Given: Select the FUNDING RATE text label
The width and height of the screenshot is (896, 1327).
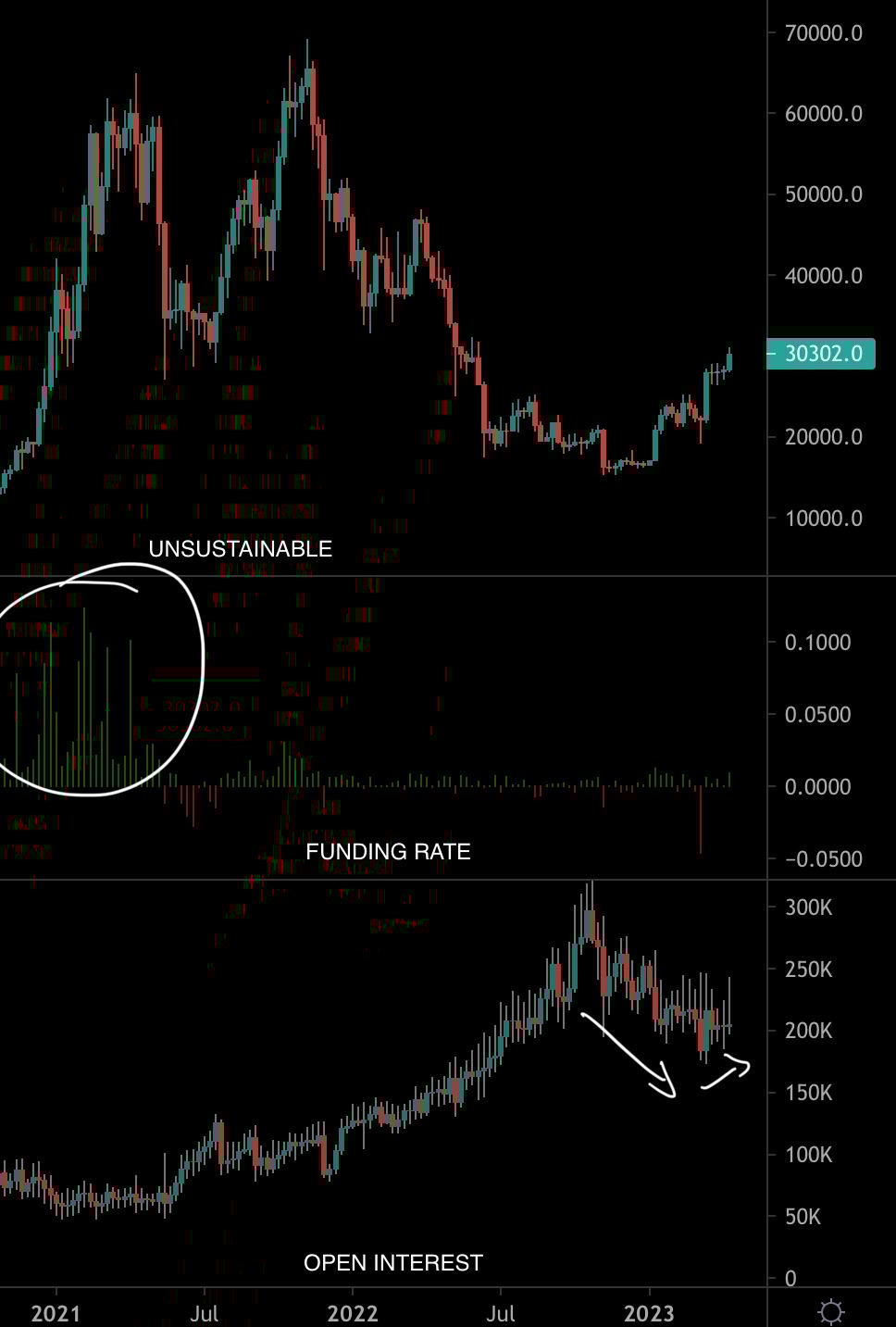Looking at the screenshot, I should point(388,852).
